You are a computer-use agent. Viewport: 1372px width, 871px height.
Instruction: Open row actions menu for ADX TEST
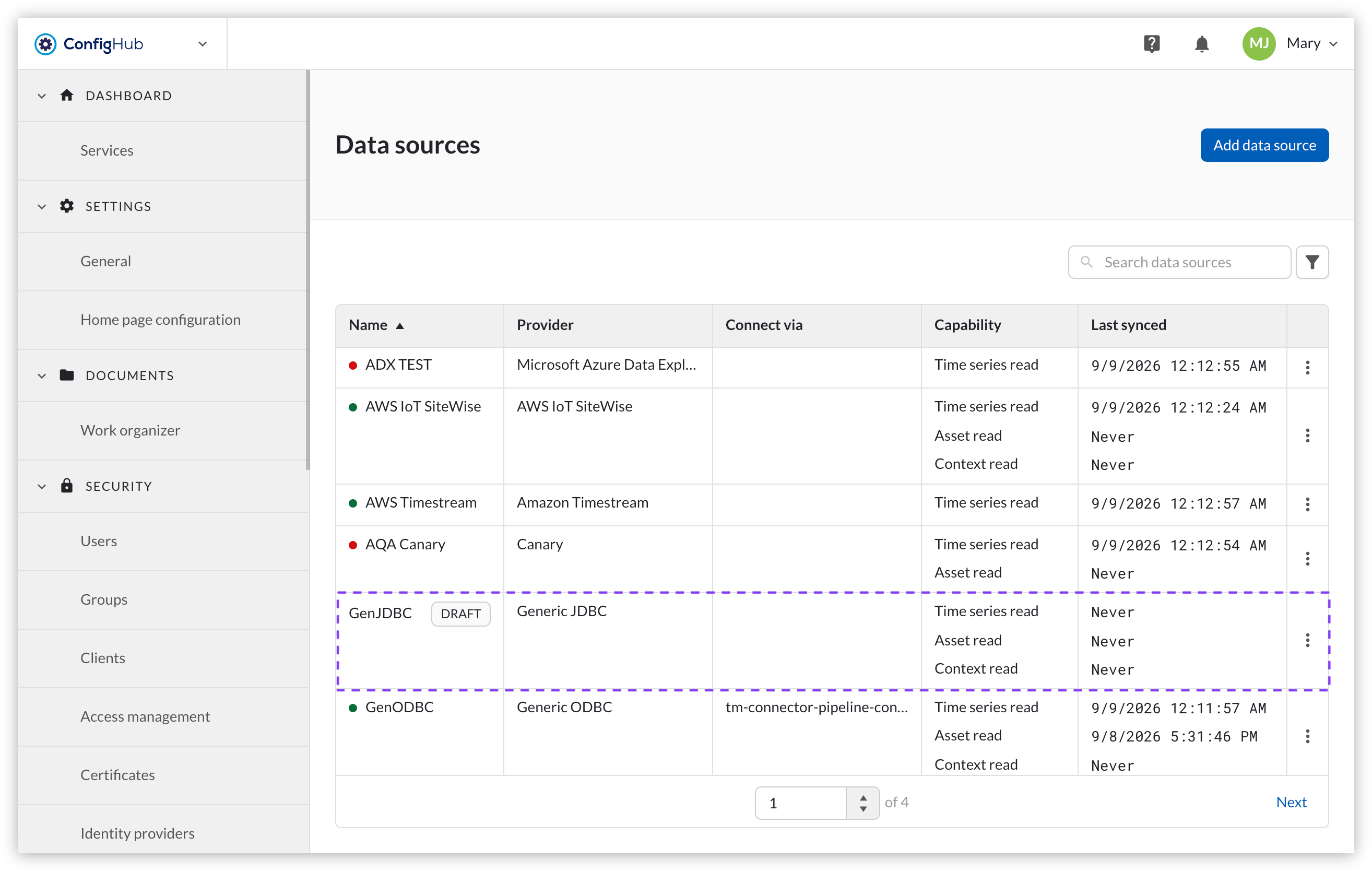[x=1307, y=368]
